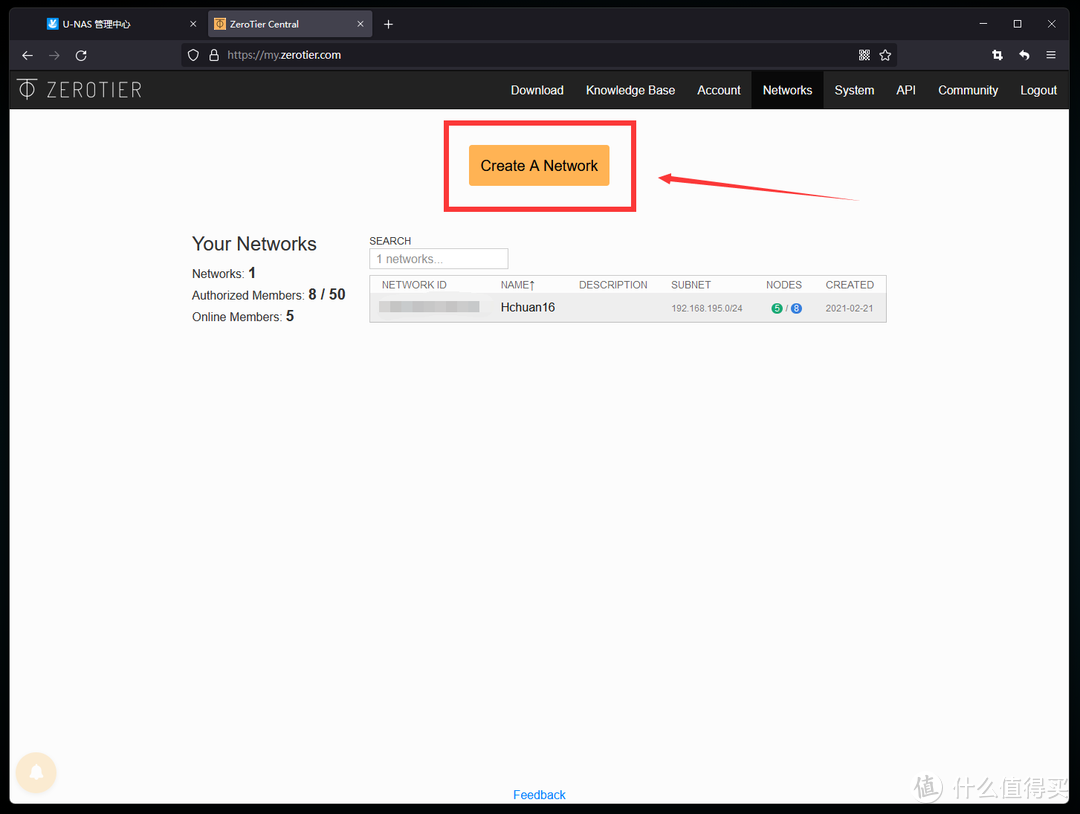Click the Online Members 5 text
Image resolution: width=1080 pixels, height=814 pixels.
click(x=243, y=316)
